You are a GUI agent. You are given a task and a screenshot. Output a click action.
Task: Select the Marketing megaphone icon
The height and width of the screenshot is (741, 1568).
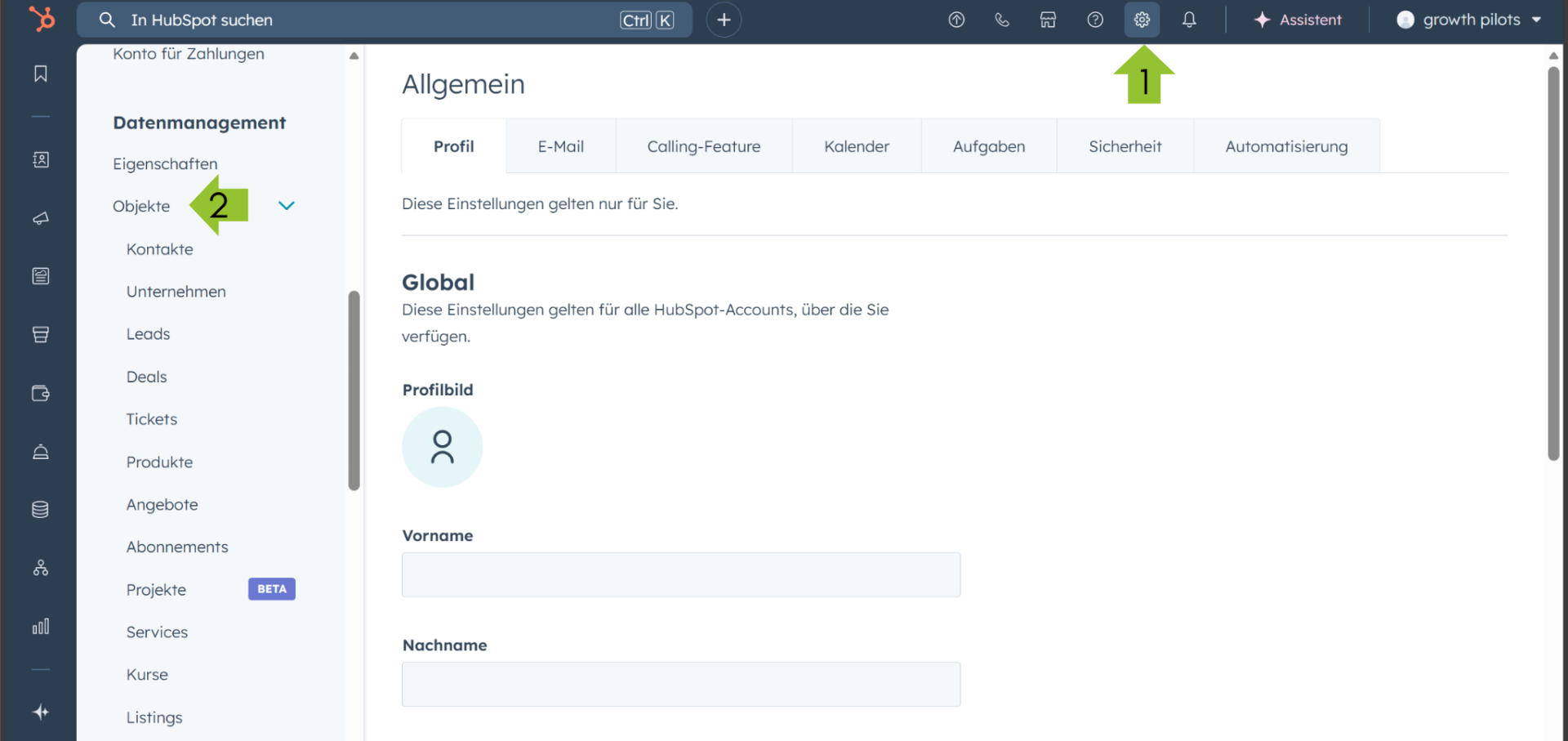41,218
